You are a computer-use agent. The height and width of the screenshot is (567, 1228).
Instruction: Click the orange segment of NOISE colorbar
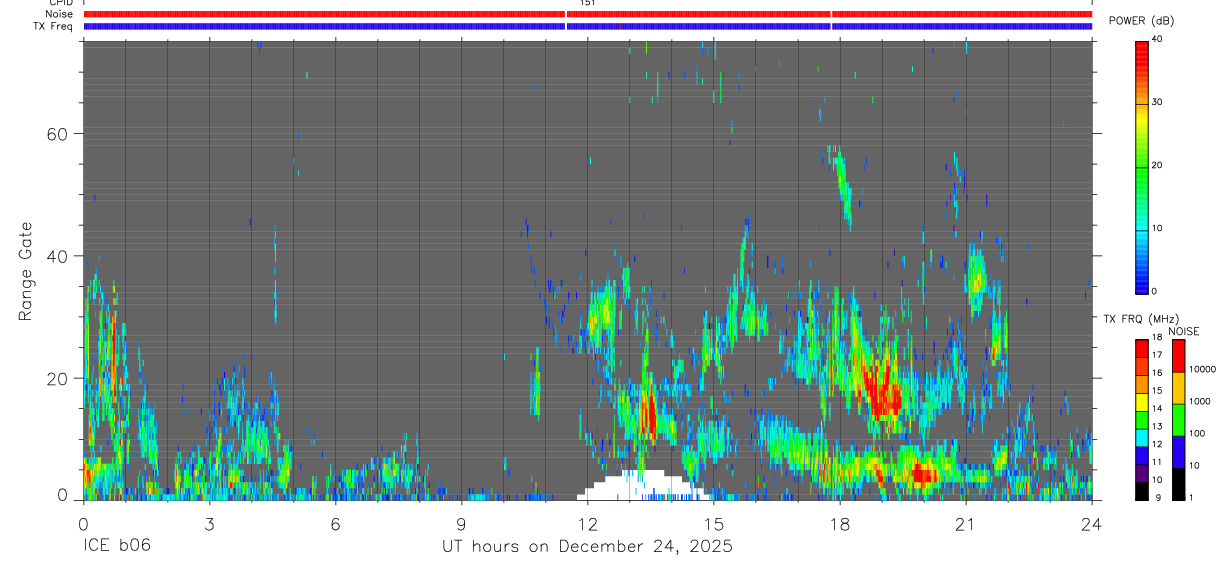[1179, 388]
